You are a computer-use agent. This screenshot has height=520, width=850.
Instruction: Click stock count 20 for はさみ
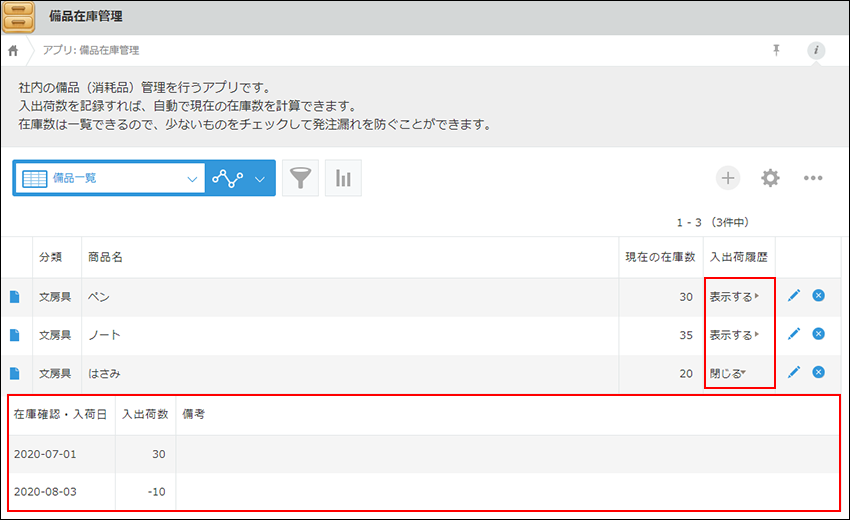686,374
